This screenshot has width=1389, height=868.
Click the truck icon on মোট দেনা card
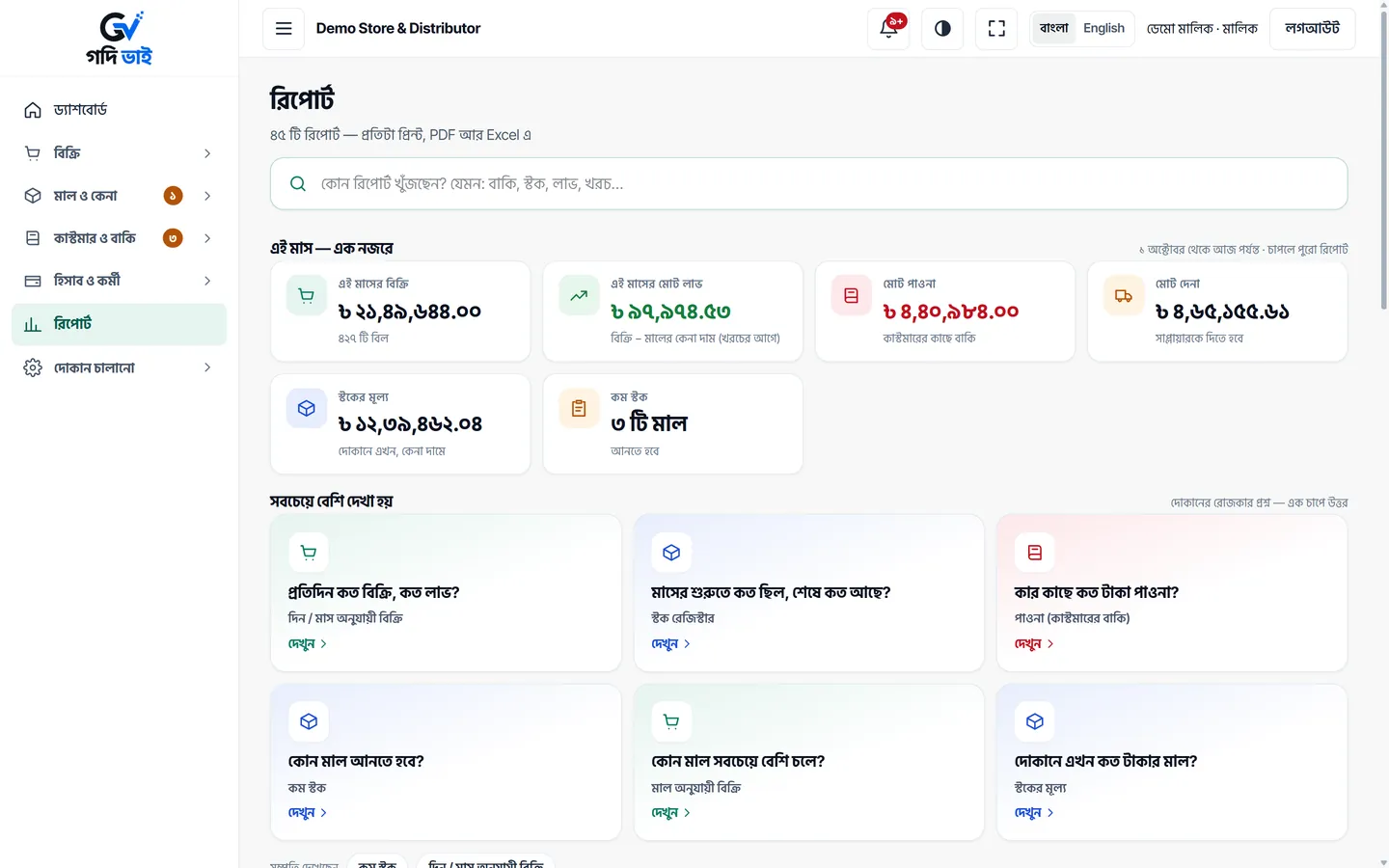tap(1124, 296)
